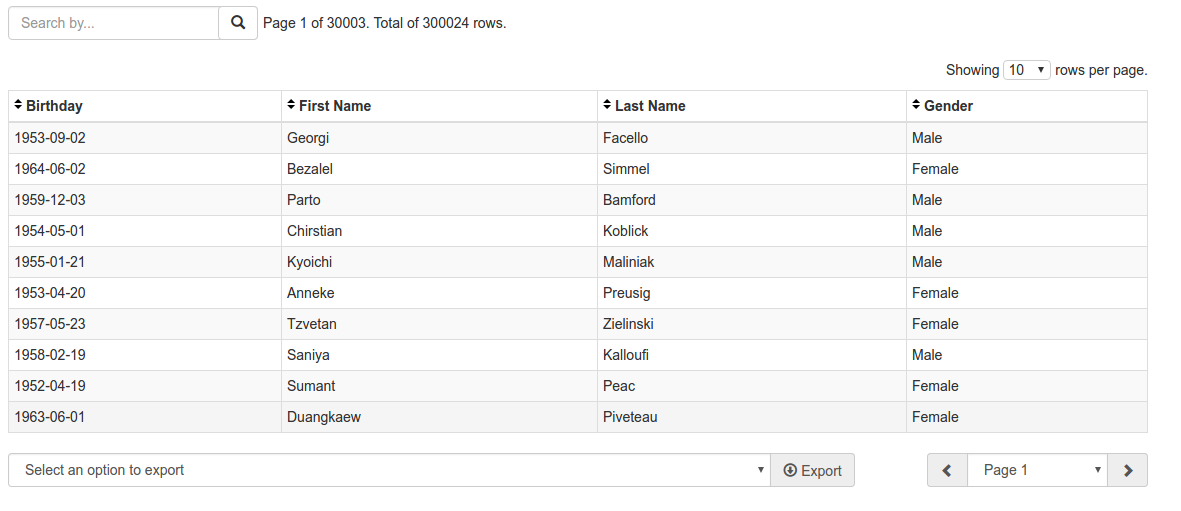Screen dimensions: 1181x511
Task: Click the Export button label
Action: 821,471
